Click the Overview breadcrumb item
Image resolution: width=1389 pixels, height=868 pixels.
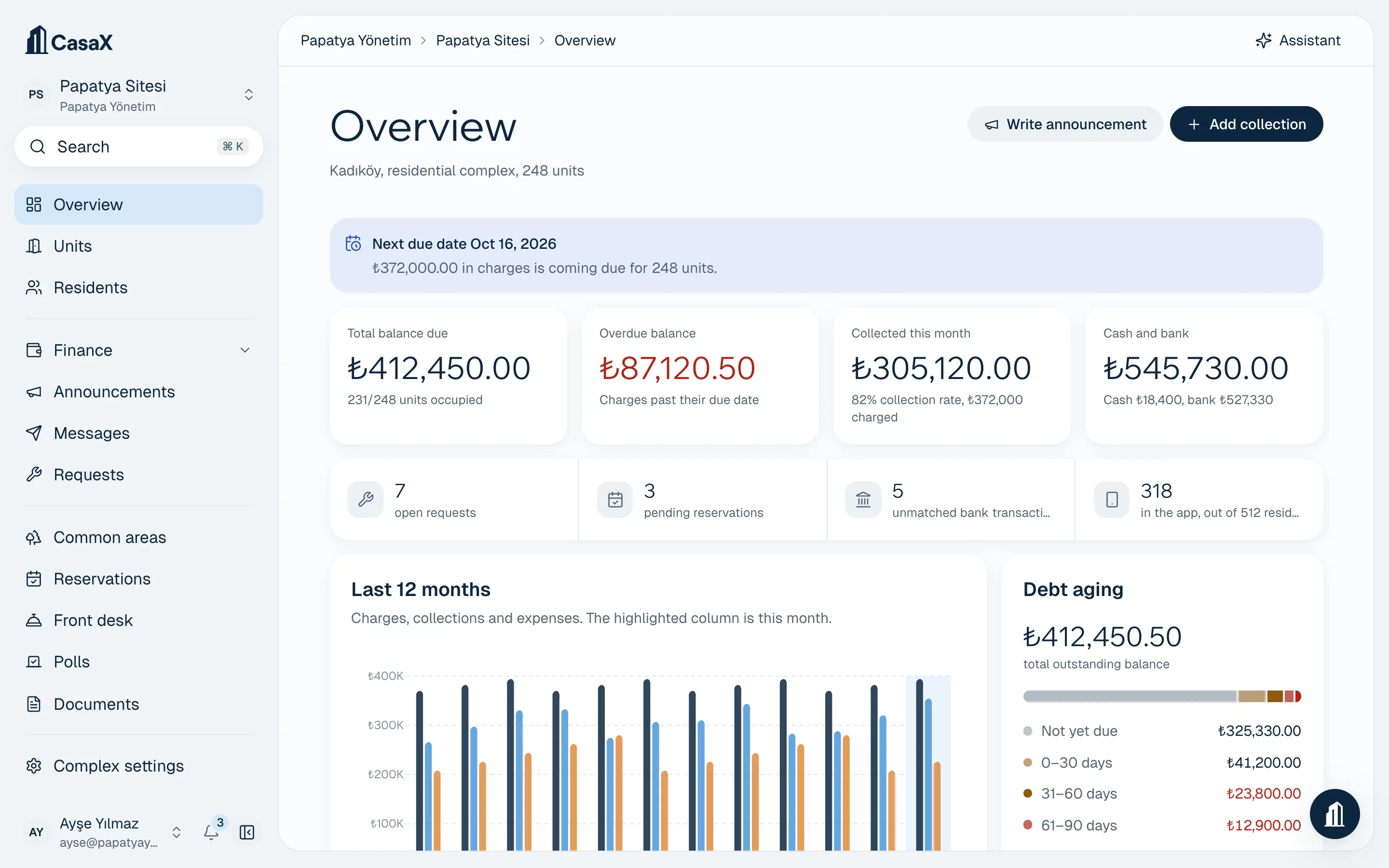585,40
